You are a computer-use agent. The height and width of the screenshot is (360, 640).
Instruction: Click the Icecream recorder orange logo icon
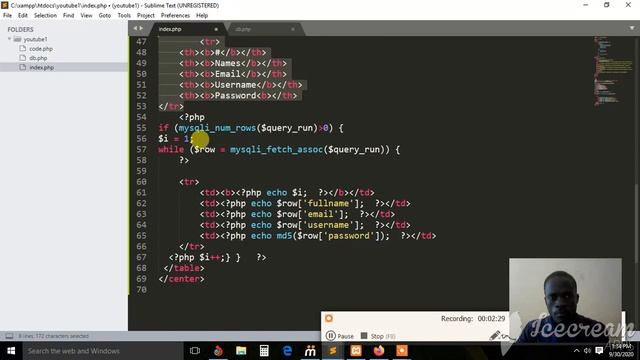329,318
